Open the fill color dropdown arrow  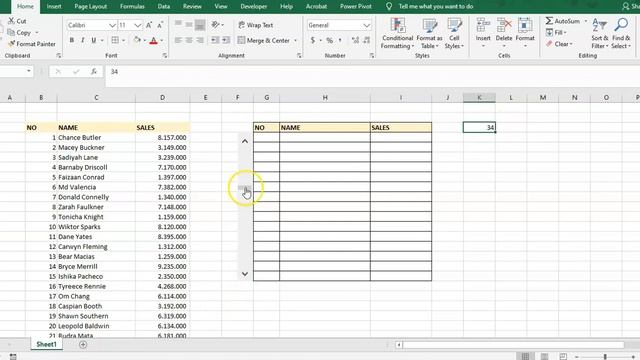pyautogui.click(x=144, y=40)
